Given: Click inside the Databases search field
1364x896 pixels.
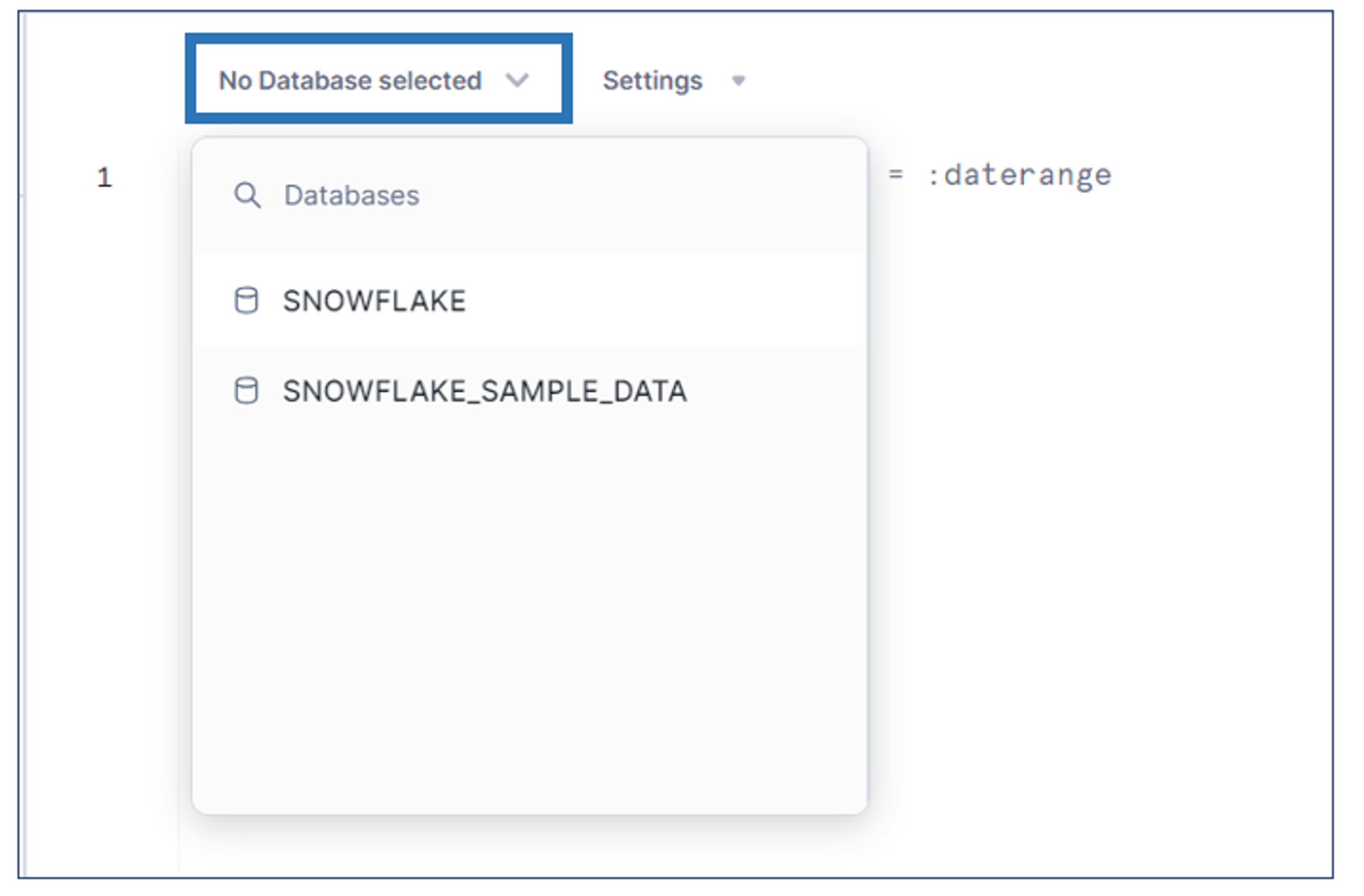Looking at the screenshot, I should point(409,196).
